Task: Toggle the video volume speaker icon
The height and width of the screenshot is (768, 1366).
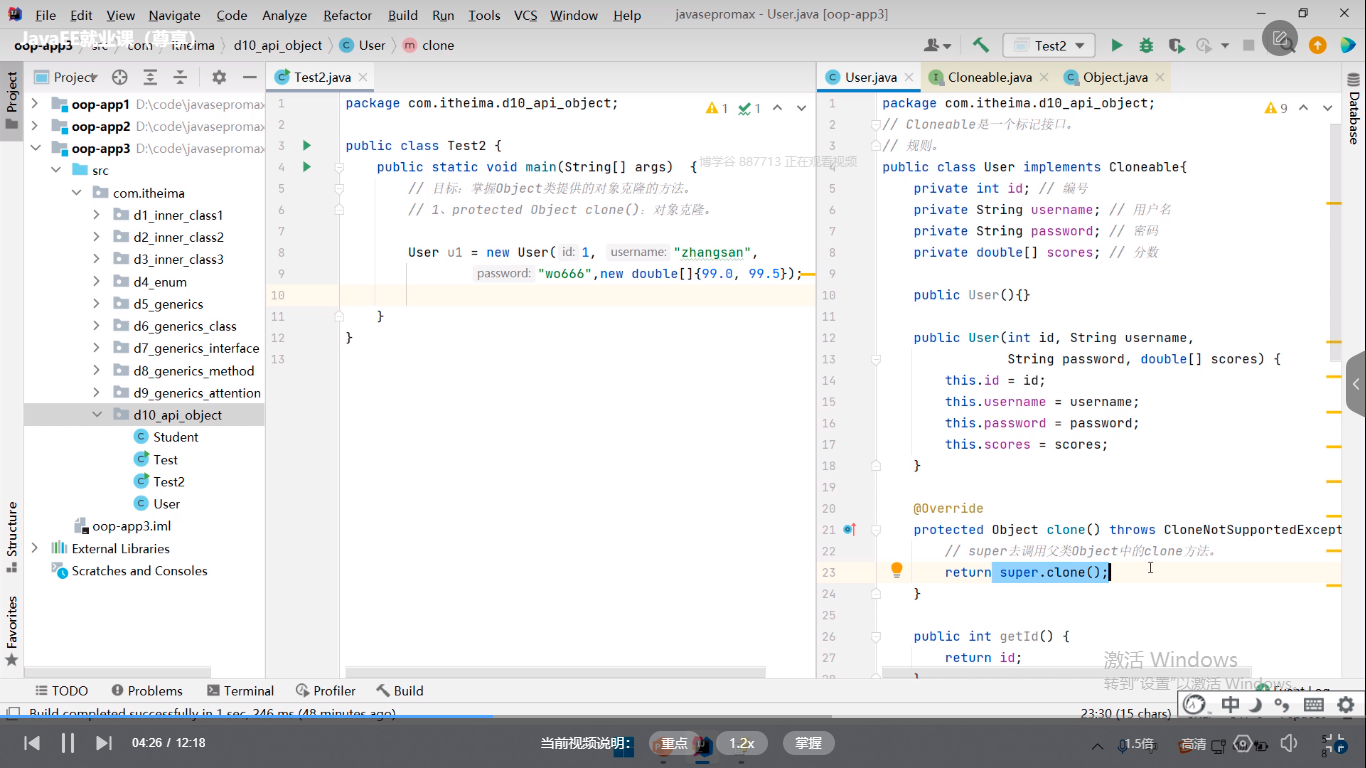Action: [1289, 743]
